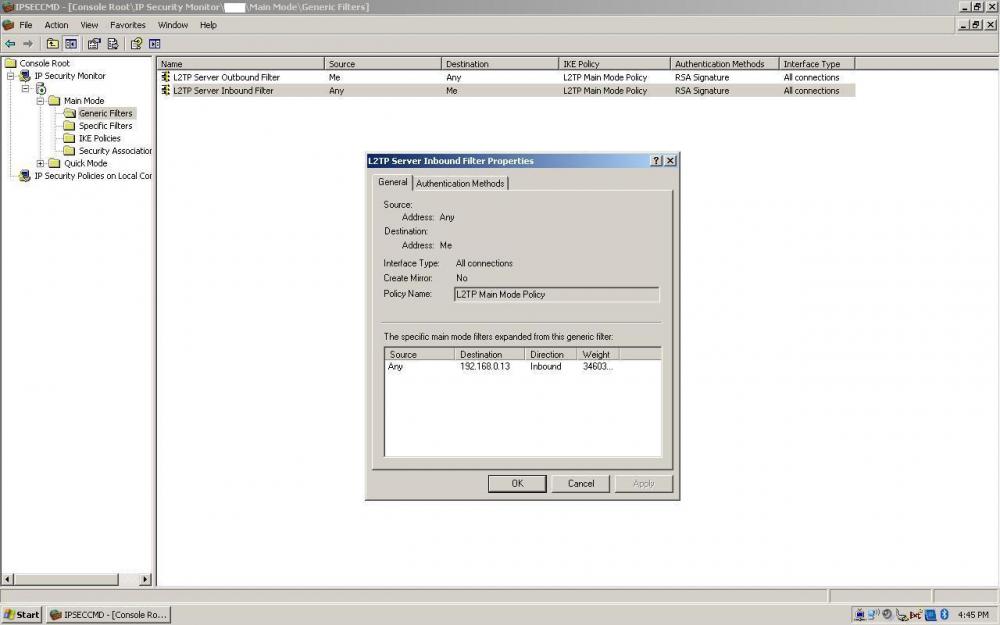Click the Help toolbar icon

pos(136,44)
